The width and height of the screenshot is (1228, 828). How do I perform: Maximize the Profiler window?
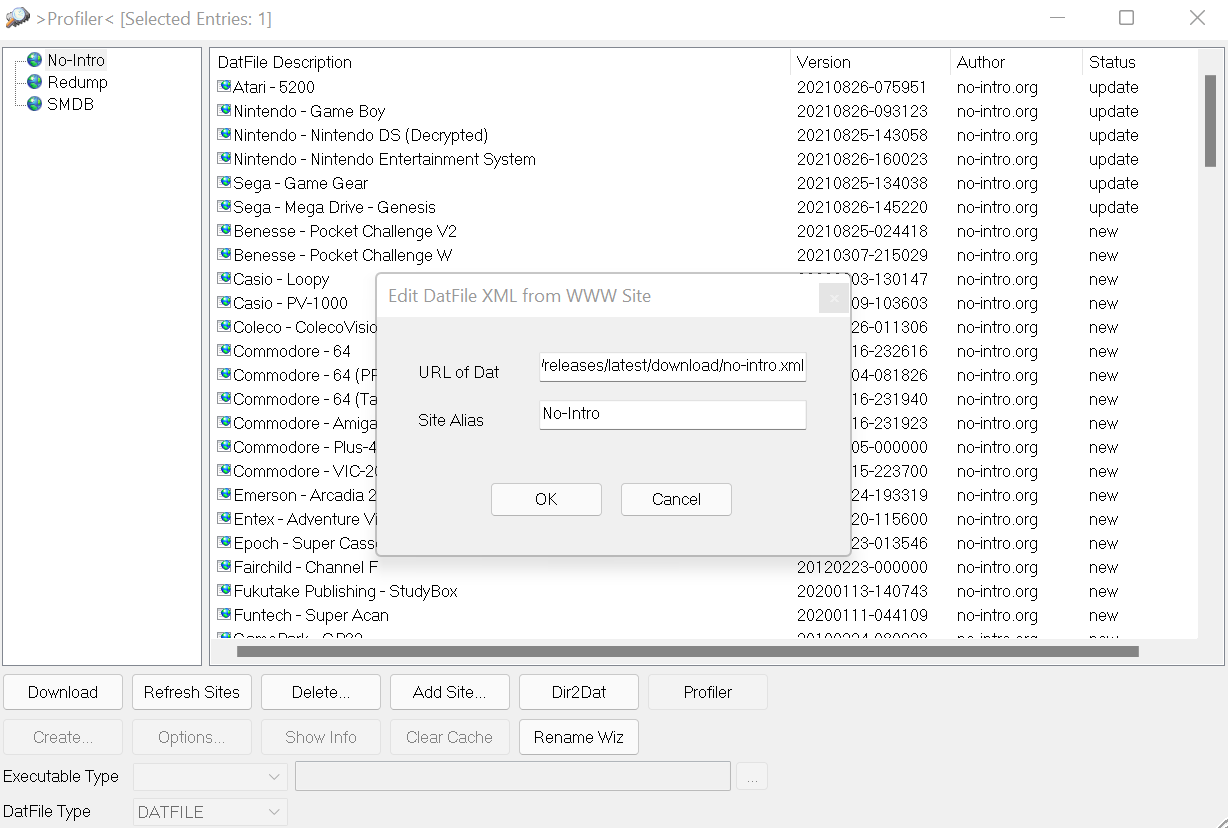click(x=1127, y=18)
